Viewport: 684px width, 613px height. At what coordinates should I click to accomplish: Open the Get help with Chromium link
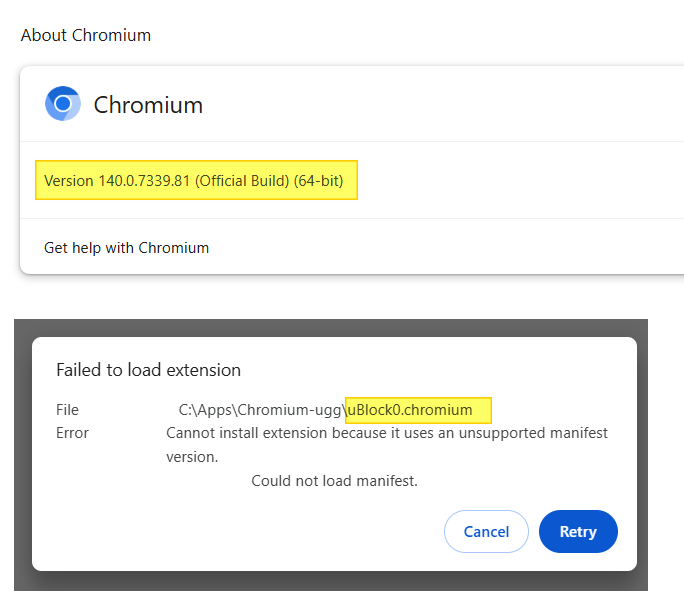point(127,248)
